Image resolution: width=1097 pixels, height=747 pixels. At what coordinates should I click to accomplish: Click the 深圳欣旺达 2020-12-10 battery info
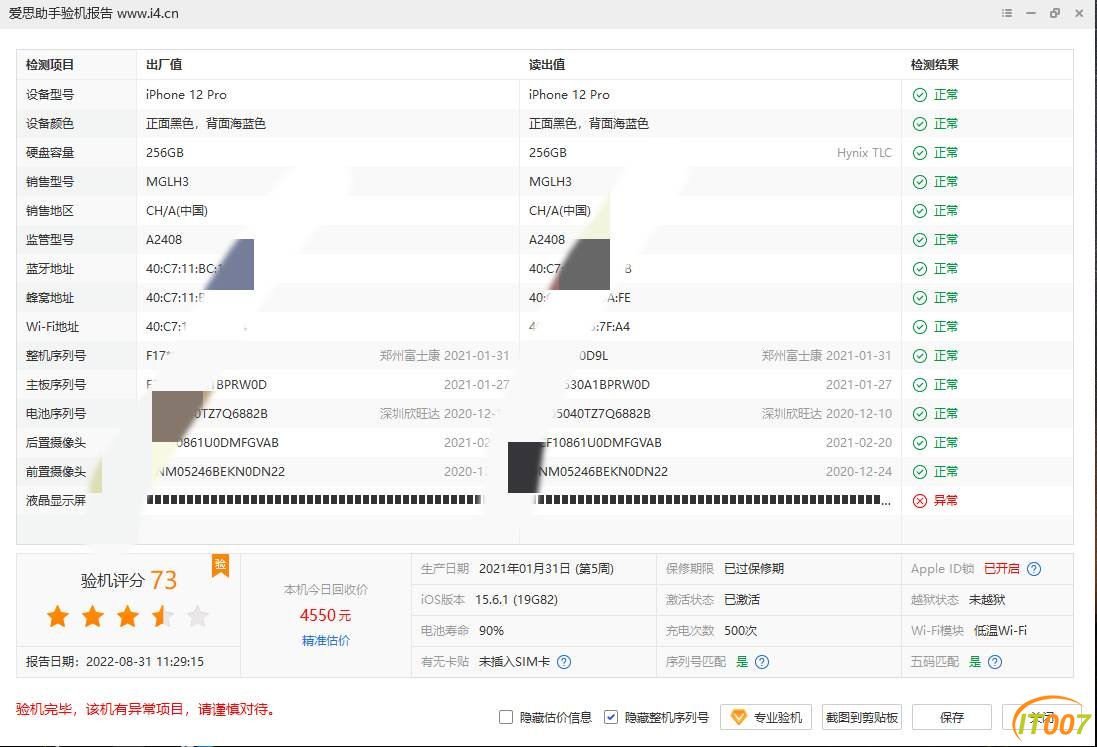point(827,414)
